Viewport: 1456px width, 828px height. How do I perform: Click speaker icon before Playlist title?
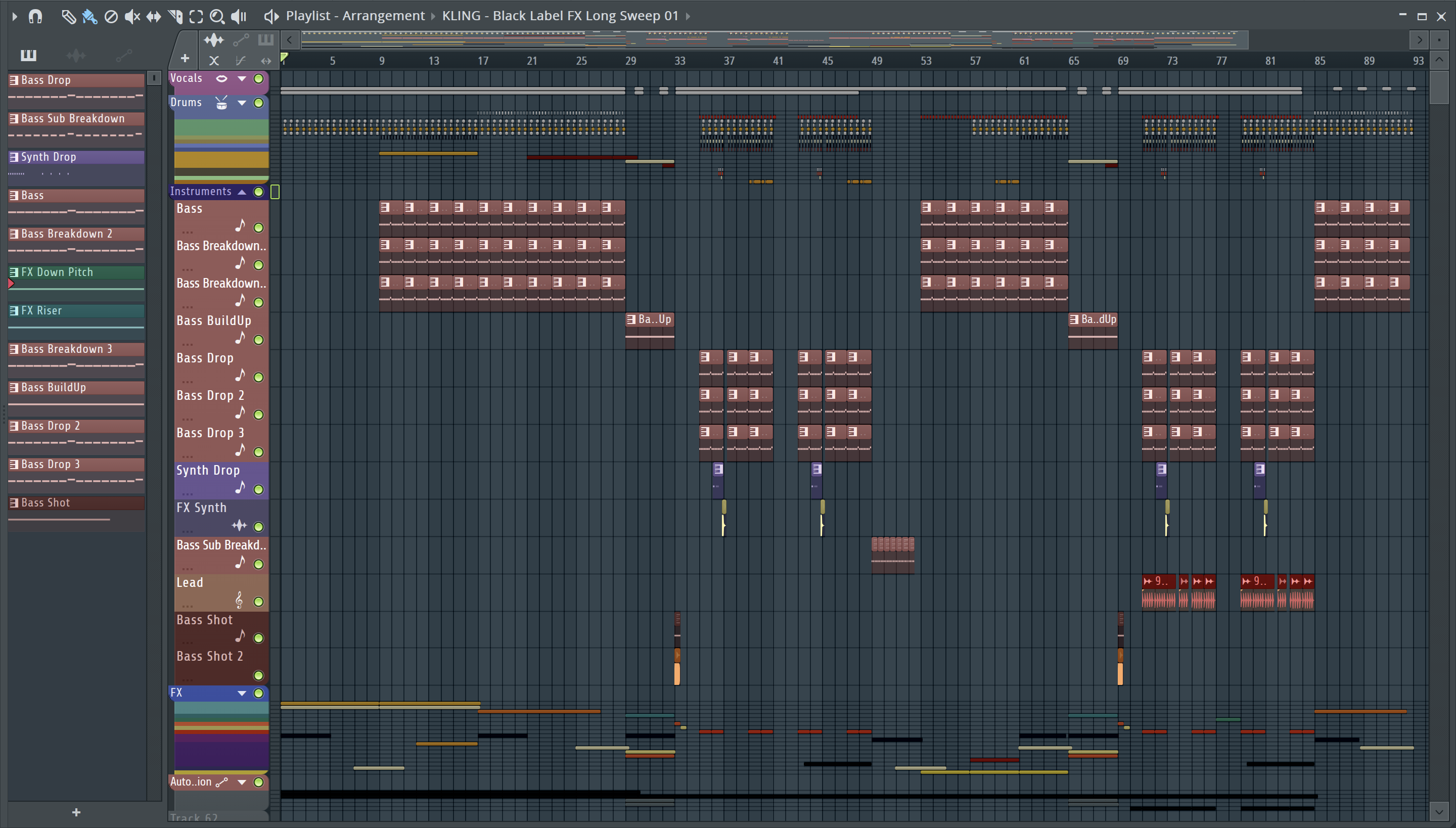point(271,17)
